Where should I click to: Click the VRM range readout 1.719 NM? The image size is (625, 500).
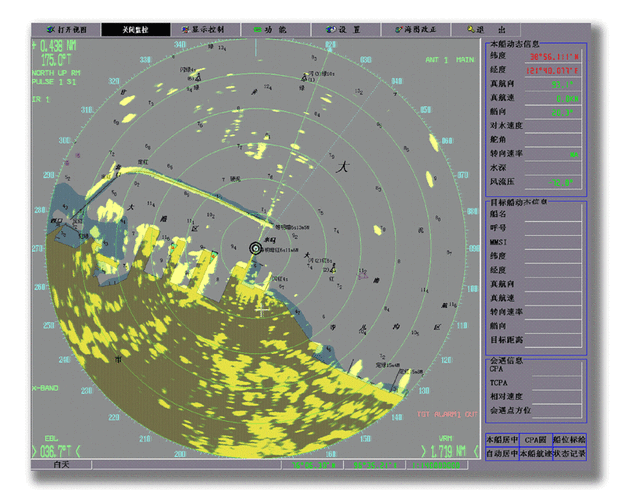point(447,450)
